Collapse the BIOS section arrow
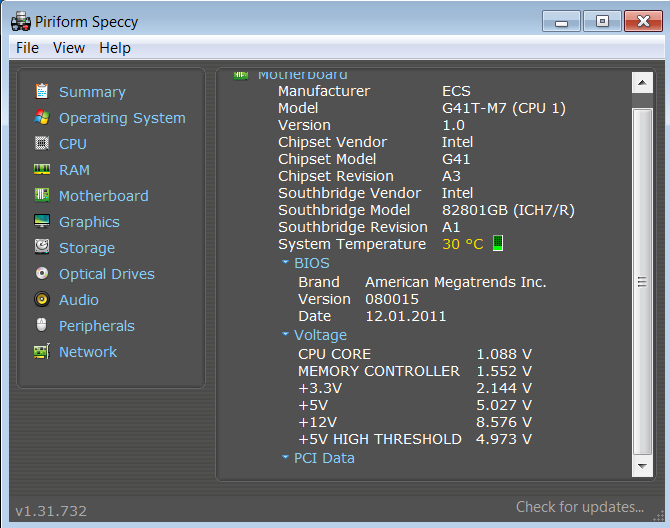Viewport: 670px width, 528px height. coord(285,262)
